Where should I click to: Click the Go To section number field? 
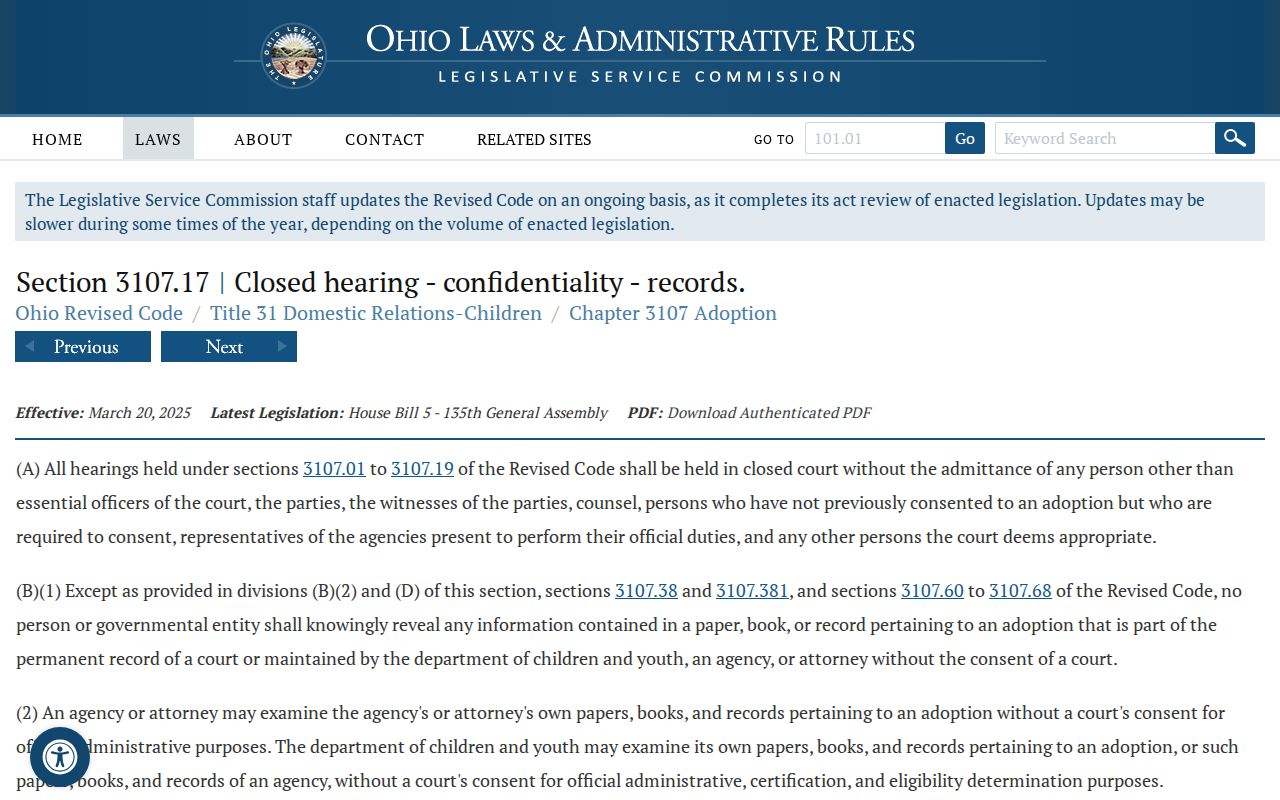[x=875, y=138]
